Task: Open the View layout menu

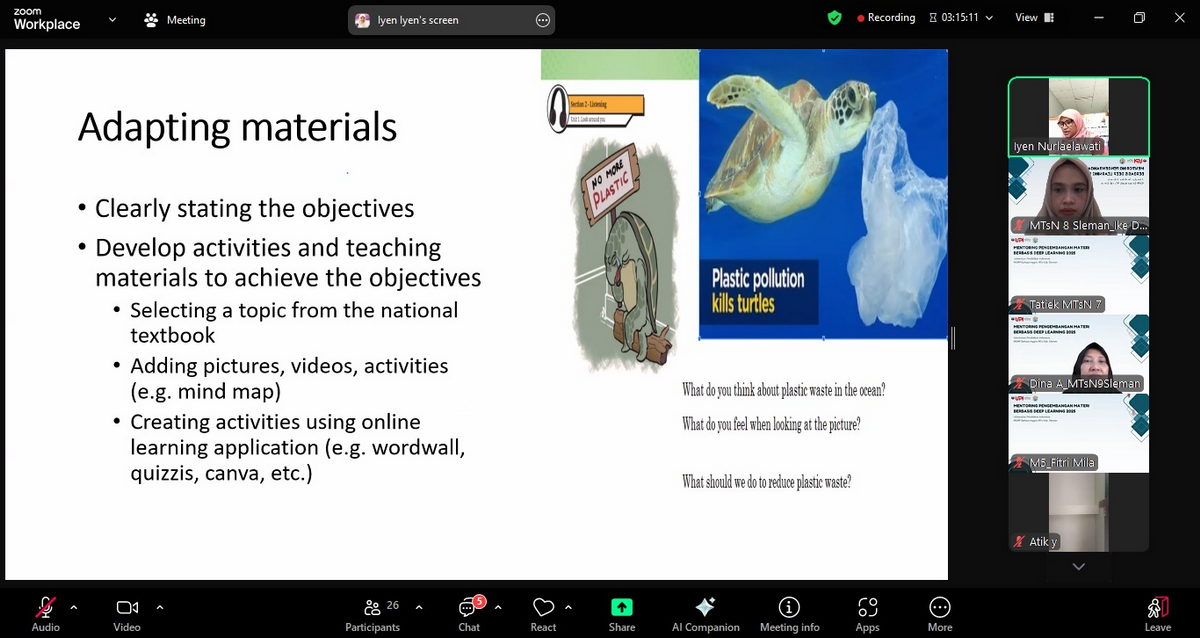Action: pyautogui.click(x=1032, y=18)
